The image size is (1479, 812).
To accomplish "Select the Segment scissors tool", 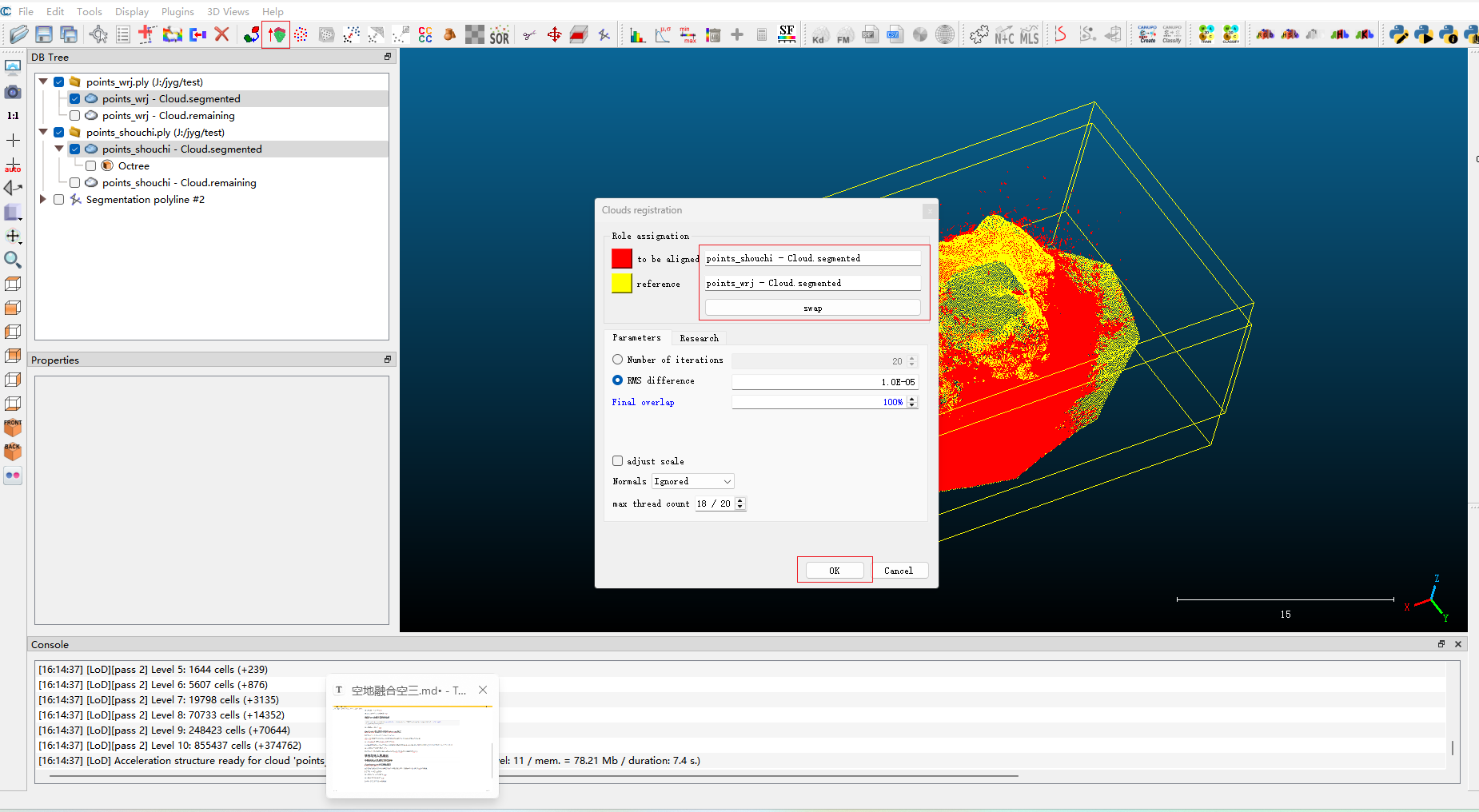I will point(528,35).
